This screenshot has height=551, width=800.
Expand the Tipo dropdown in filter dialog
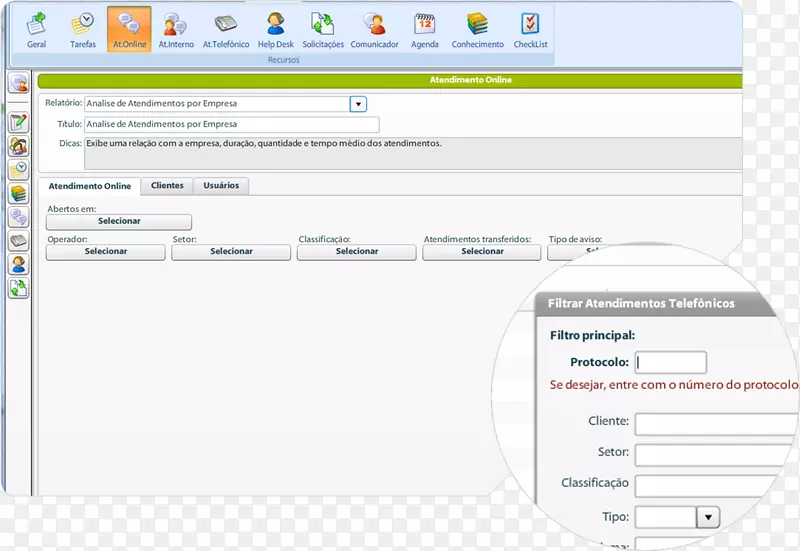click(708, 517)
